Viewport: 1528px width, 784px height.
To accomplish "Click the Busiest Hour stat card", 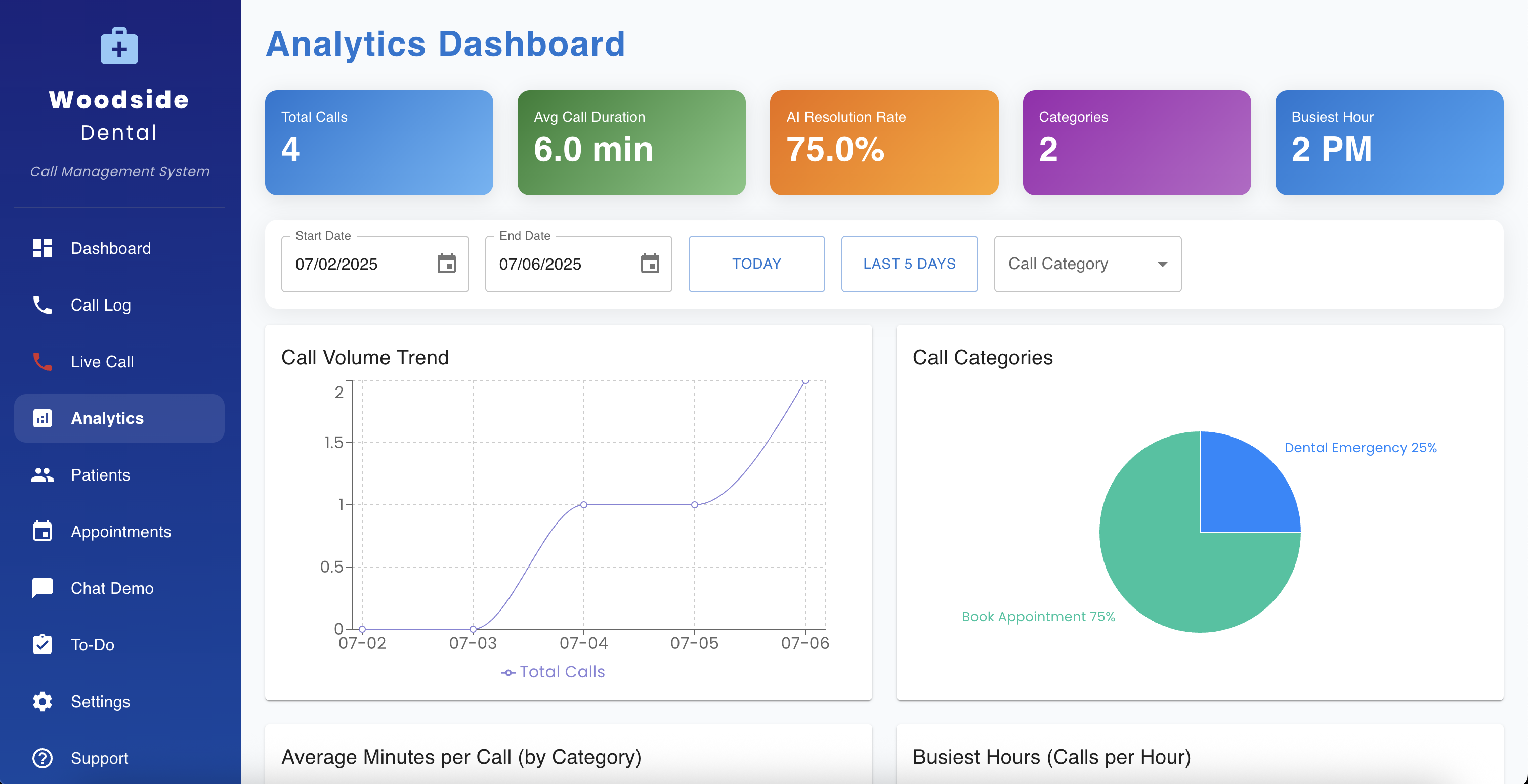I will pos(1389,142).
